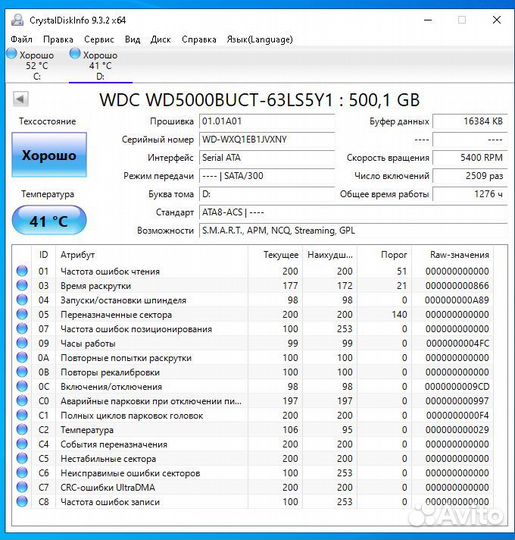The image size is (515, 540).
Task: Click status circle for События переназначения
Action: (22, 444)
